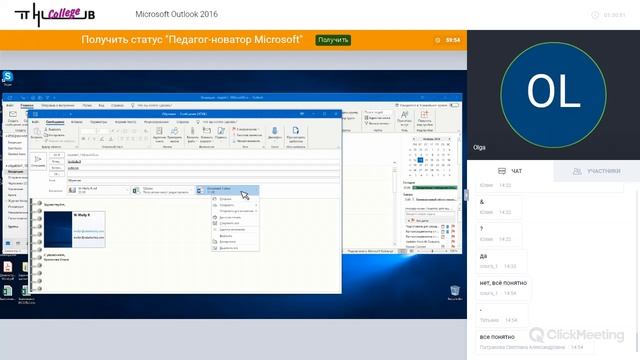Toggle Bold formatting in message ribbon
This screenshot has height=360, width=640.
point(84,139)
